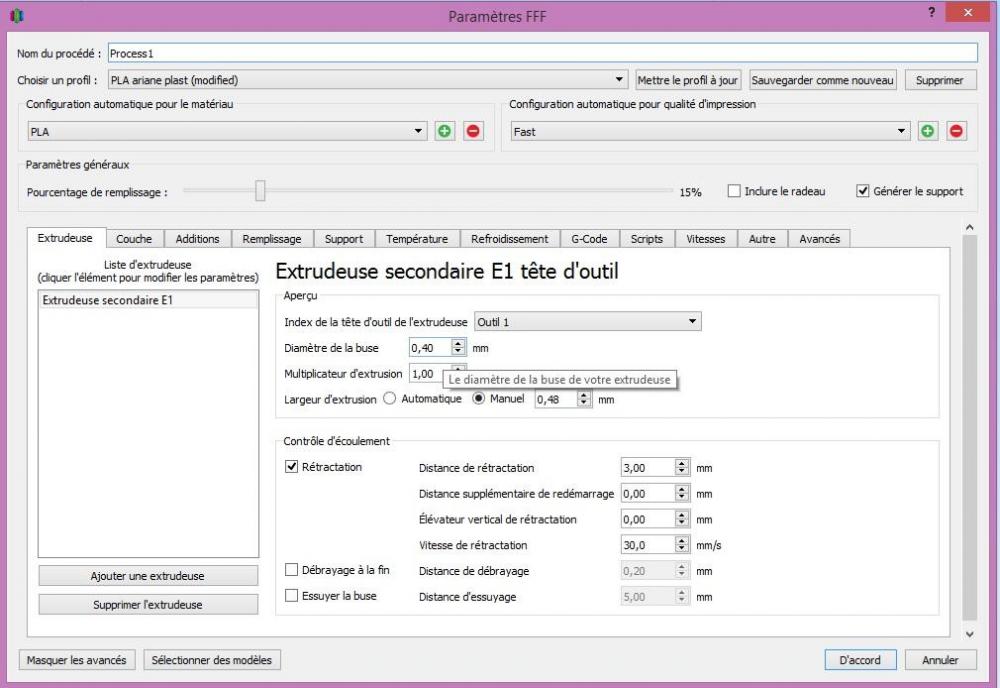Click red minus icon beside Fast quality
1000x688 pixels.
click(955, 131)
